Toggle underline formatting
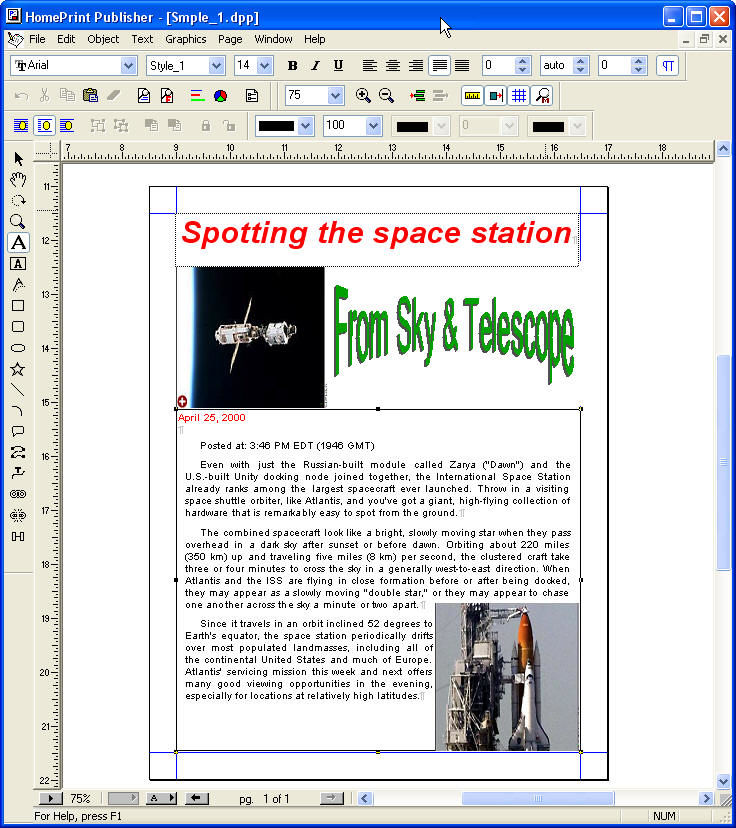 coord(338,65)
